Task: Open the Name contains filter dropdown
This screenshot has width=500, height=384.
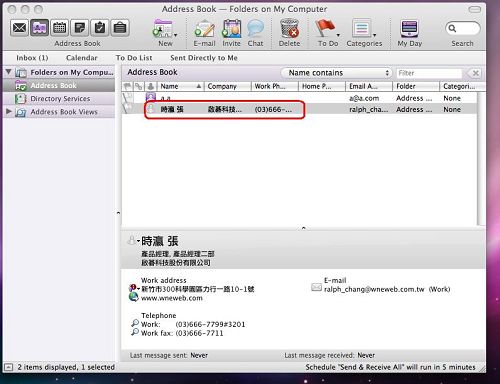Action: pyautogui.click(x=336, y=73)
